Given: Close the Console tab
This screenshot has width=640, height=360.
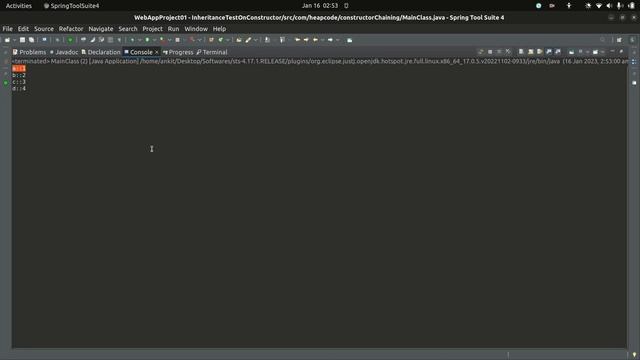Looking at the screenshot, I should point(157,52).
